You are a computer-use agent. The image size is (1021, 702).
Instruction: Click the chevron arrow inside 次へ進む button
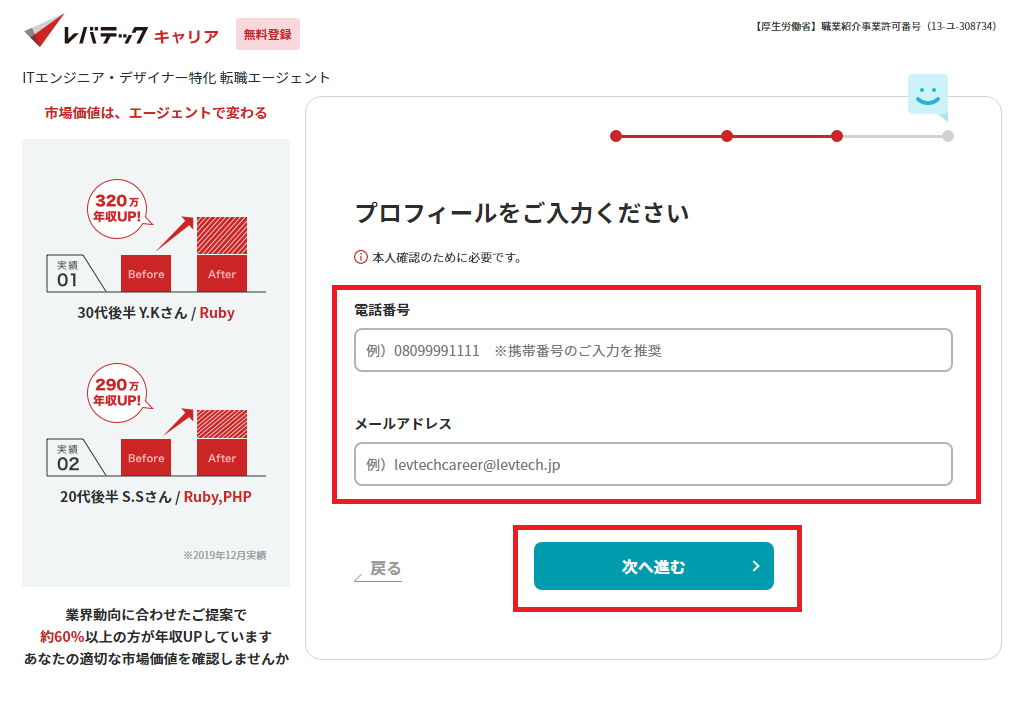tap(755, 566)
